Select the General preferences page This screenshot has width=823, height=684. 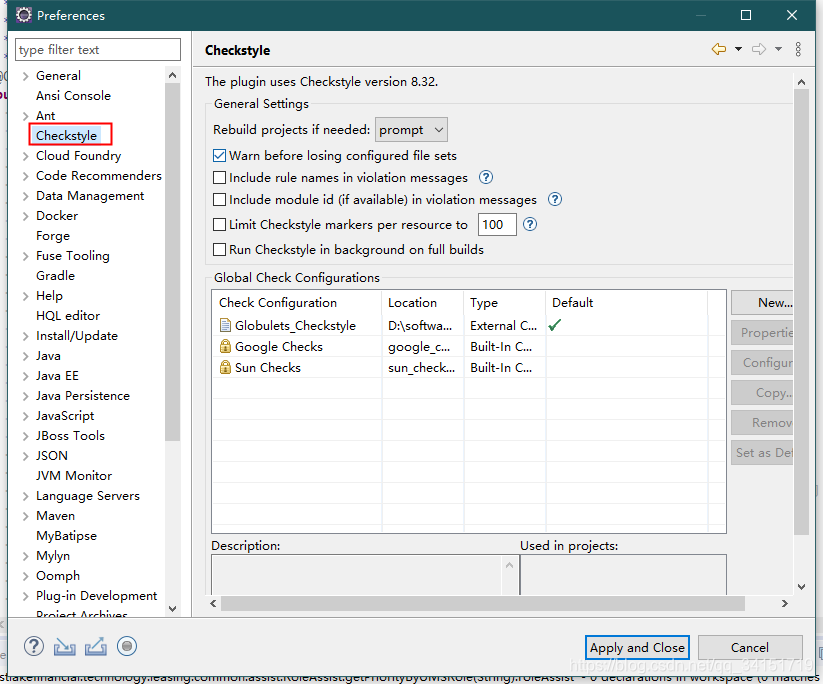click(x=57, y=75)
